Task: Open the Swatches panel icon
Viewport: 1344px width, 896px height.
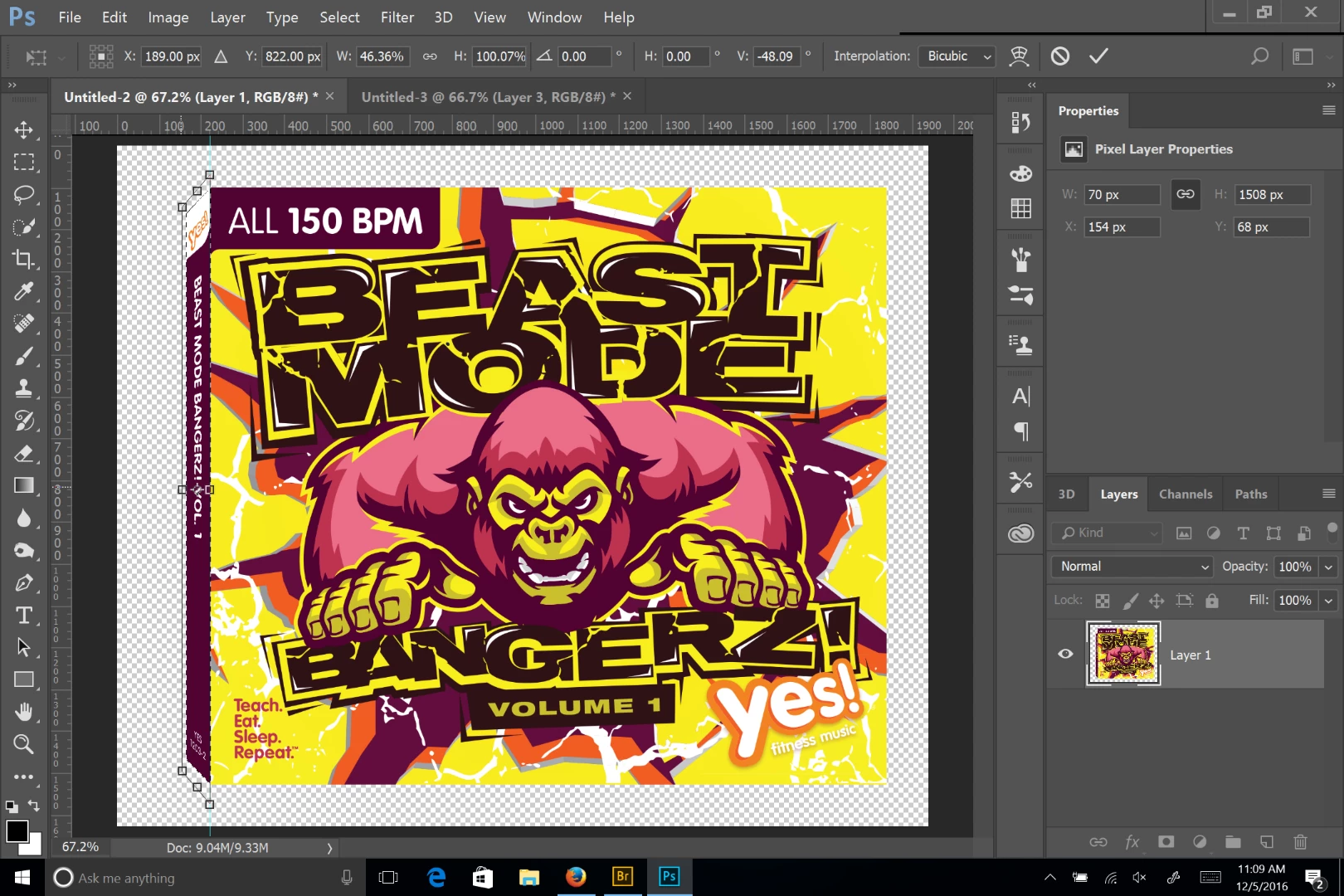Action: tap(1020, 208)
